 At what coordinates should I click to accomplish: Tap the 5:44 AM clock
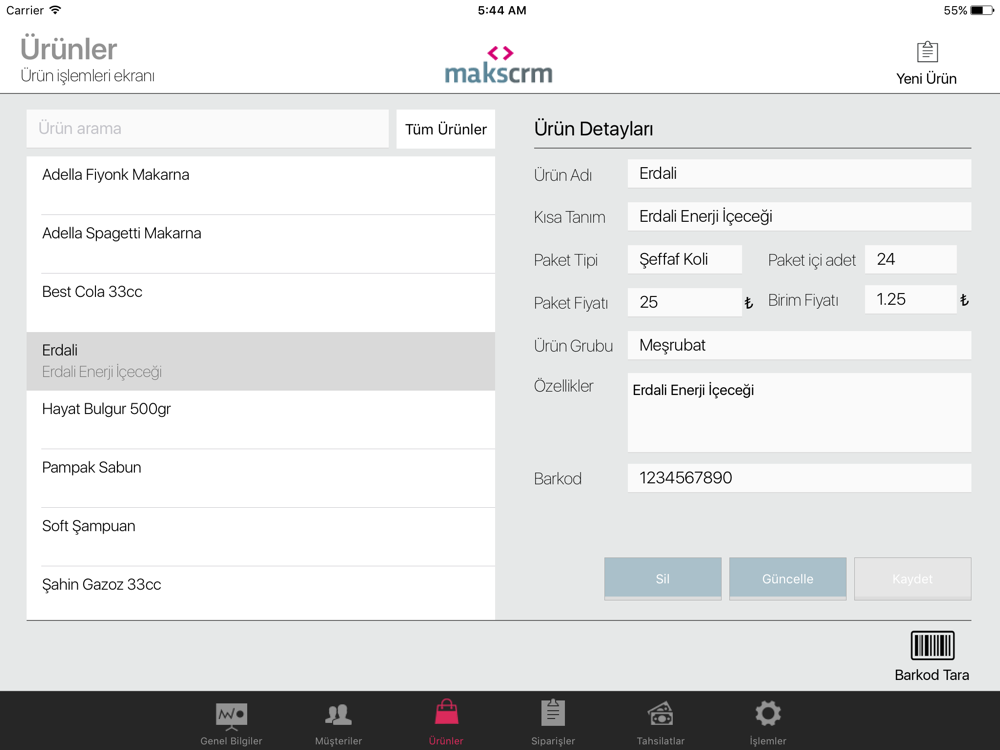click(x=502, y=10)
